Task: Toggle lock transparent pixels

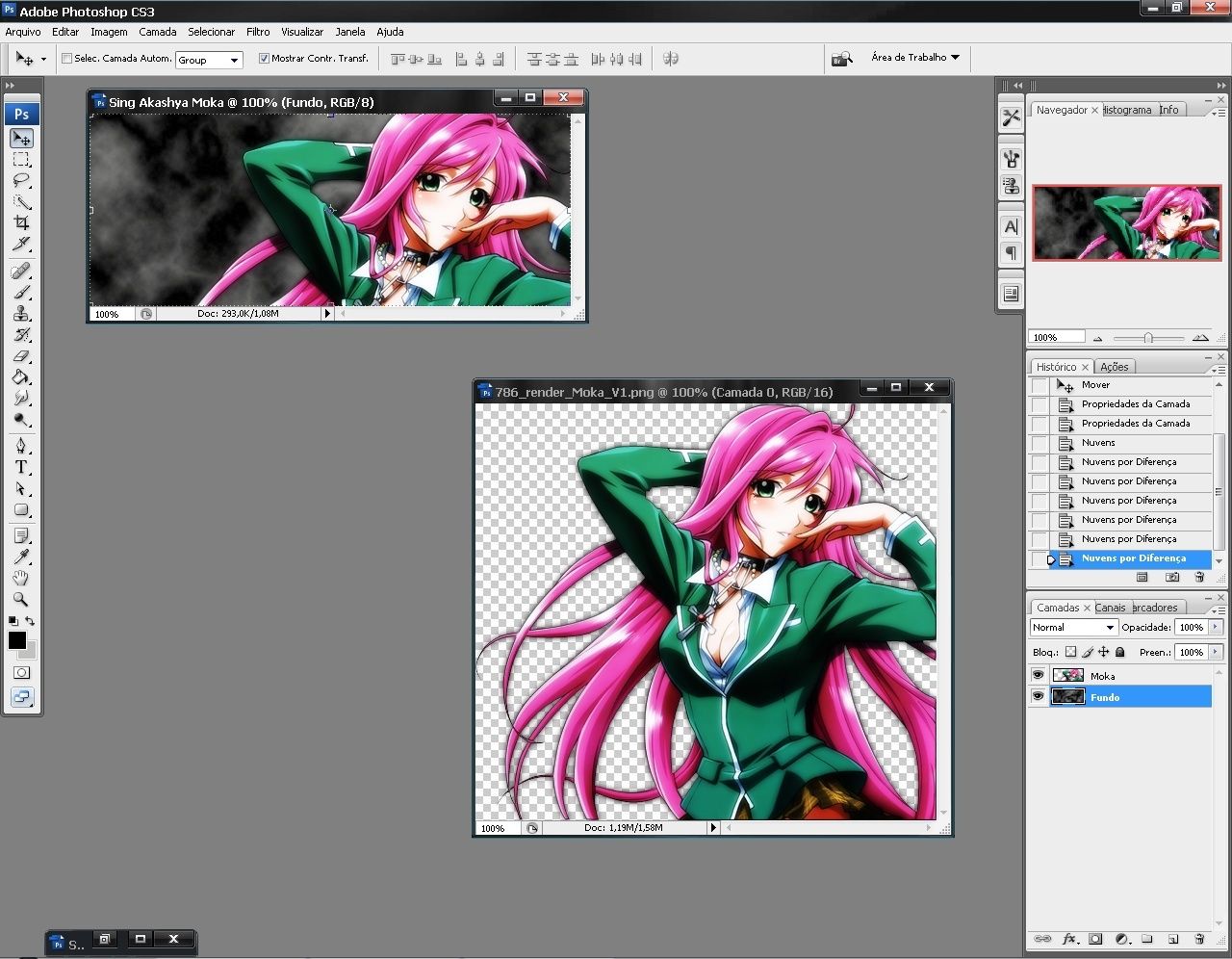Action: pos(1070,652)
